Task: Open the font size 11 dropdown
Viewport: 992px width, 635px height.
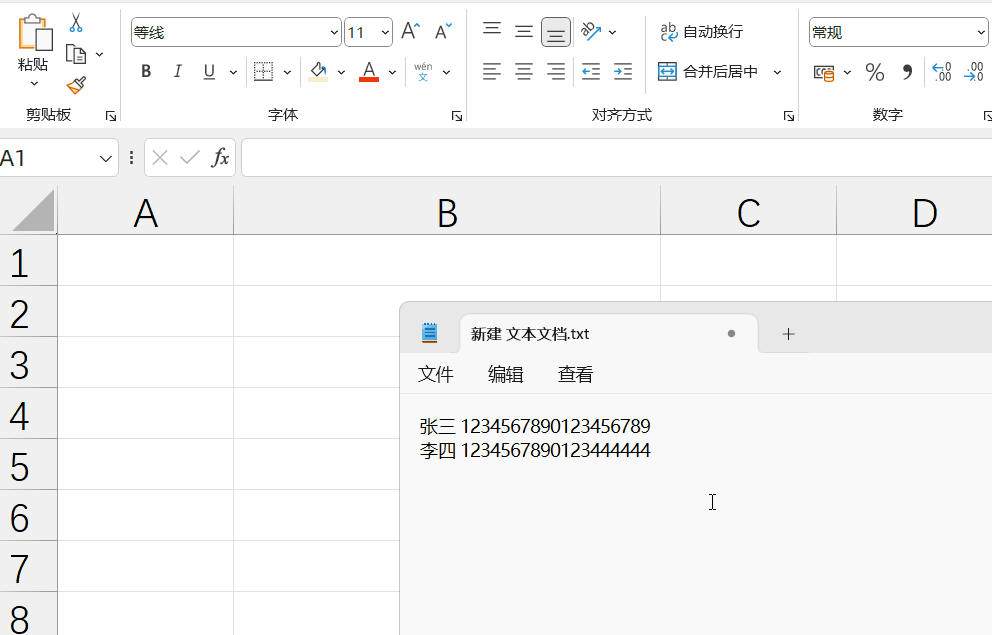Action: (x=385, y=32)
